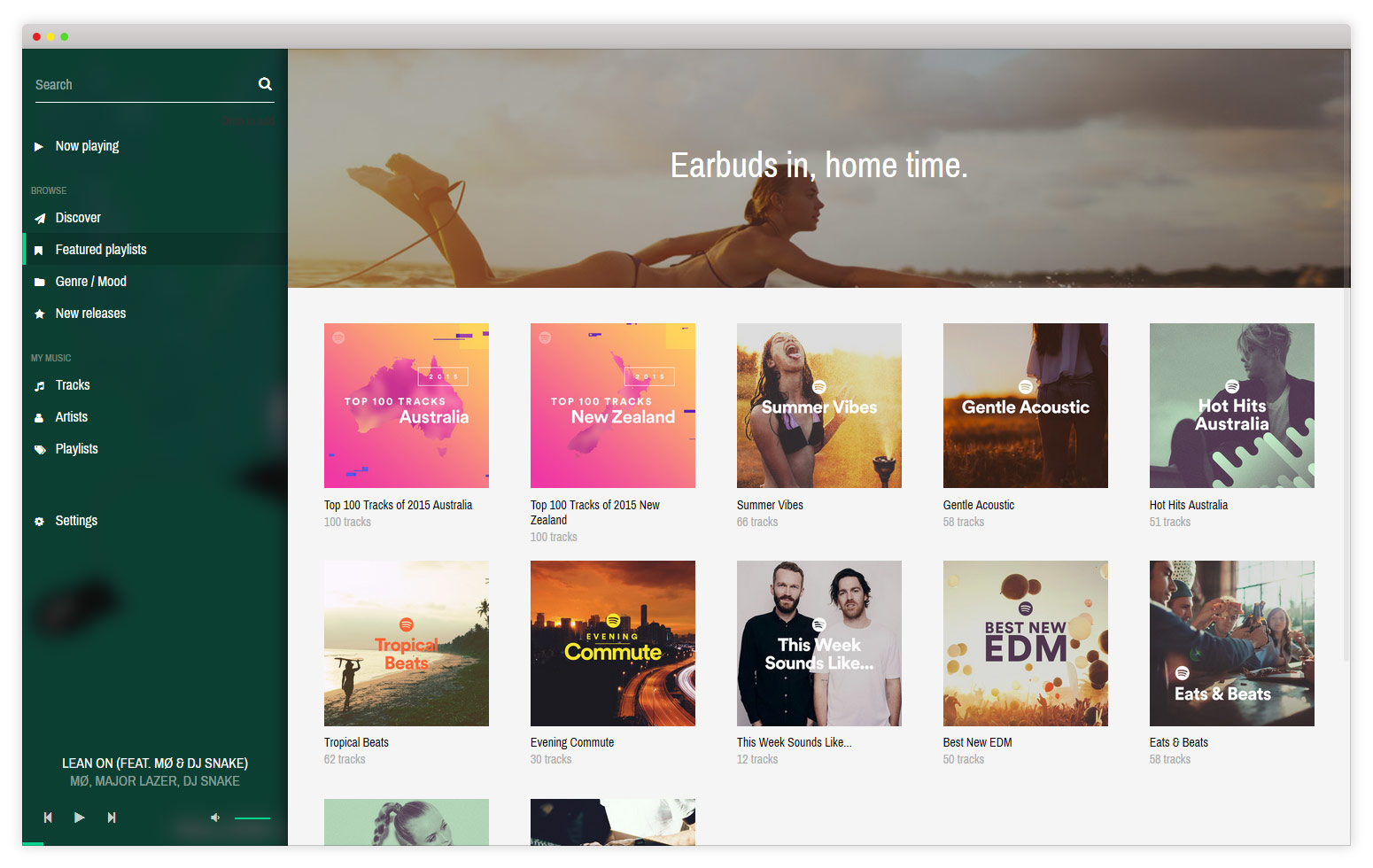Select Featured playlists menu item

point(155,250)
